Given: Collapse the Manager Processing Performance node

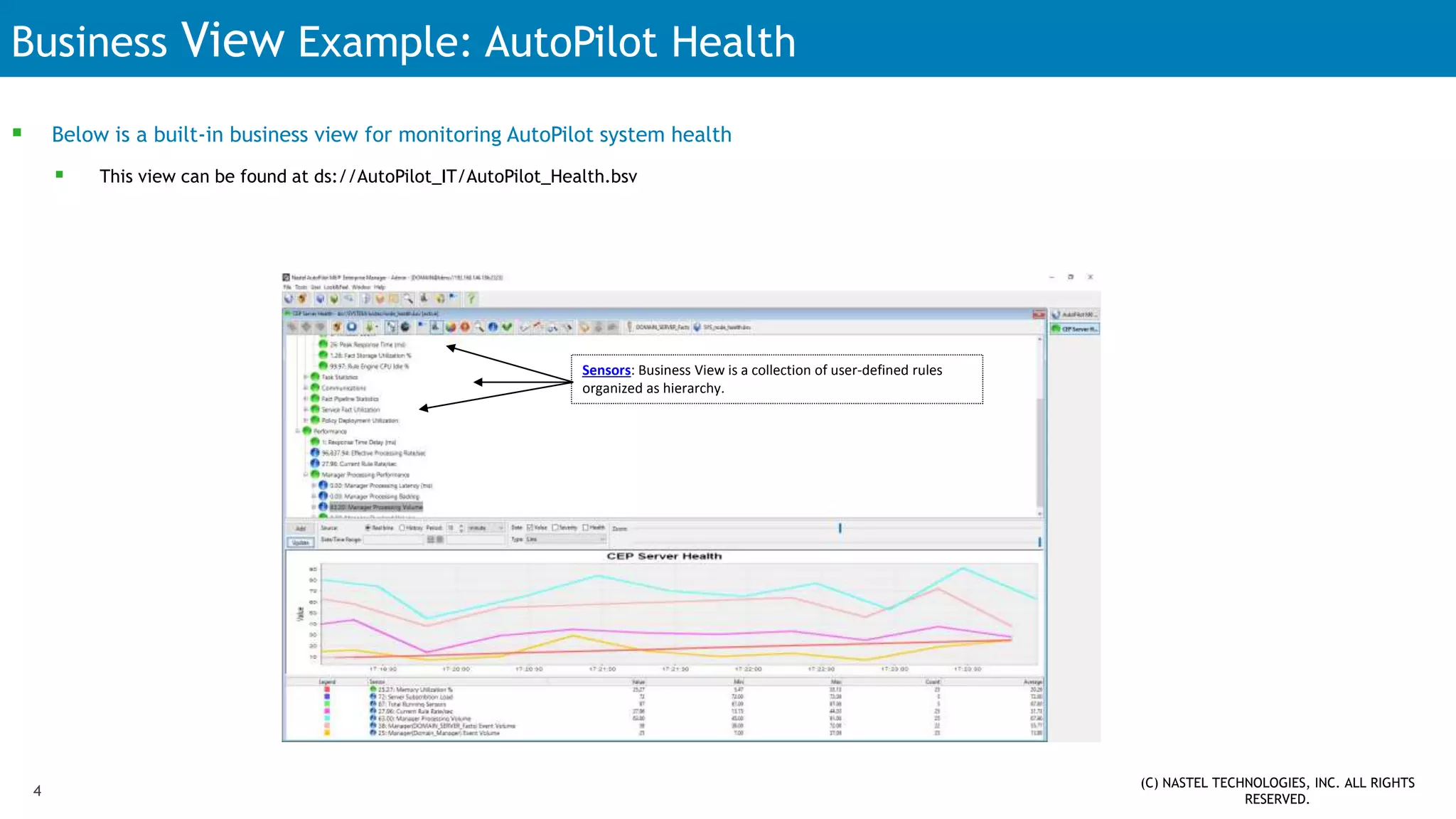Looking at the screenshot, I should pyautogui.click(x=306, y=474).
